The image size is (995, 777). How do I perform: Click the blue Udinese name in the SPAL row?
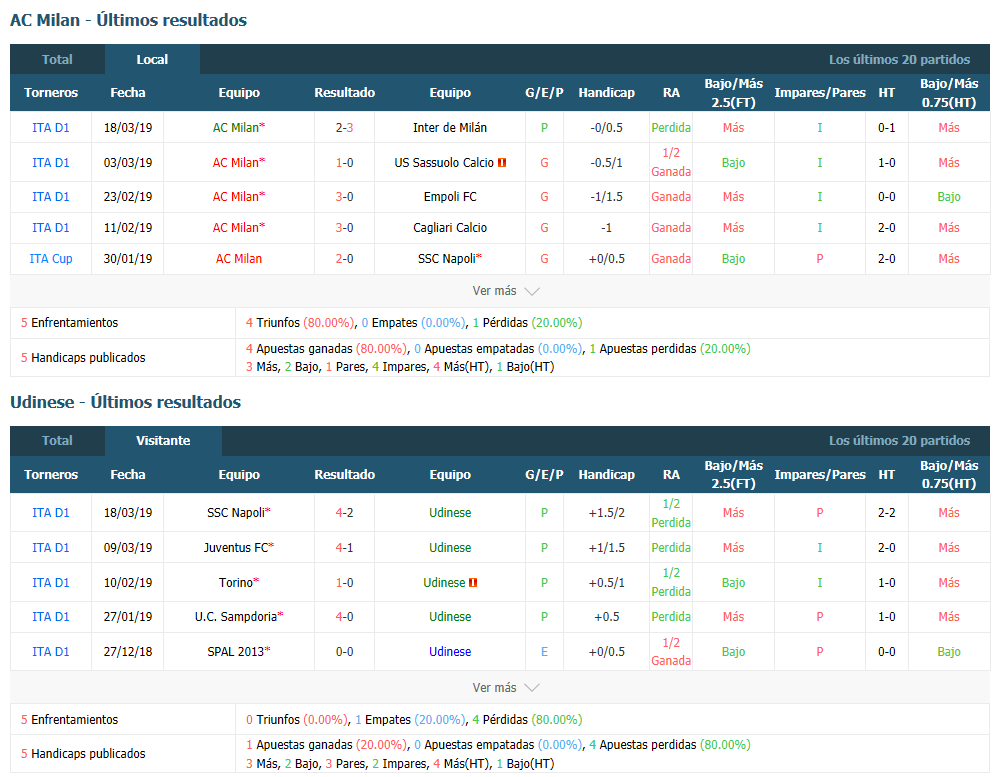pyautogui.click(x=450, y=652)
